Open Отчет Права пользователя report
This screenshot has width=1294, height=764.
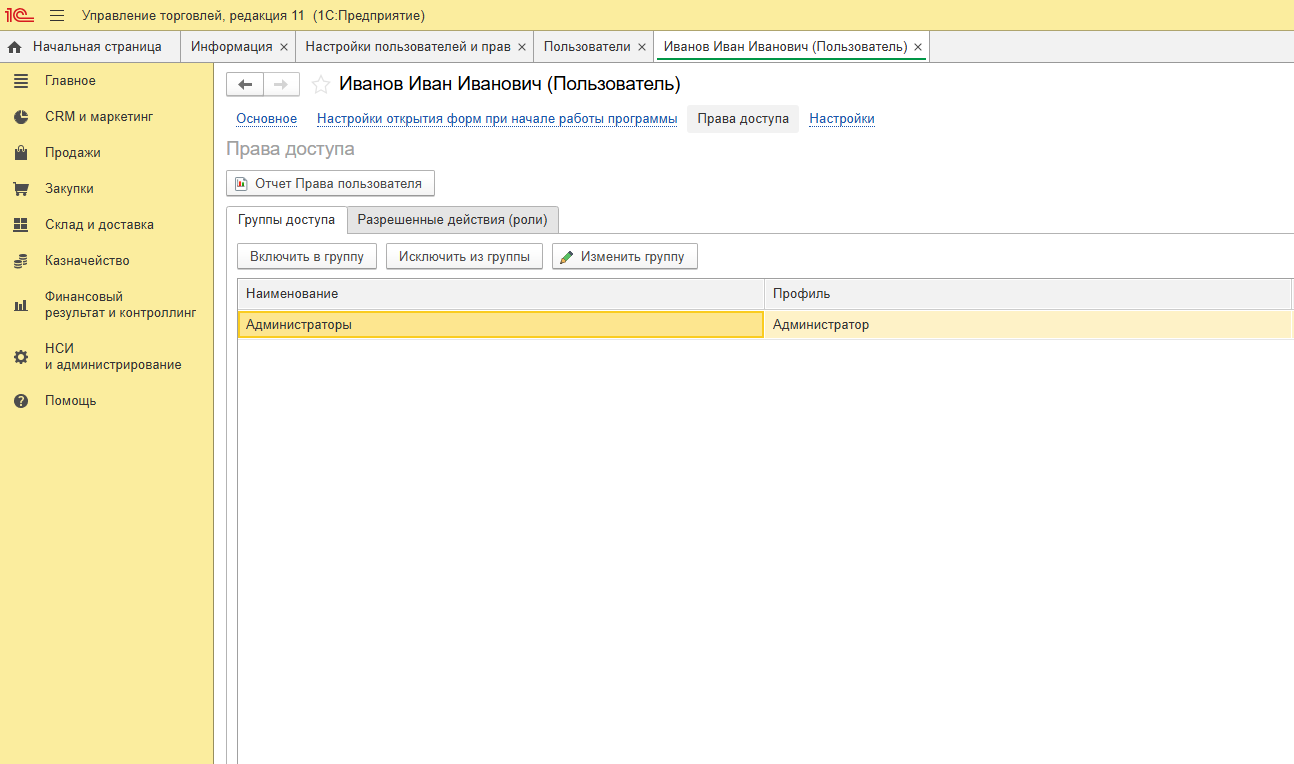pos(330,184)
